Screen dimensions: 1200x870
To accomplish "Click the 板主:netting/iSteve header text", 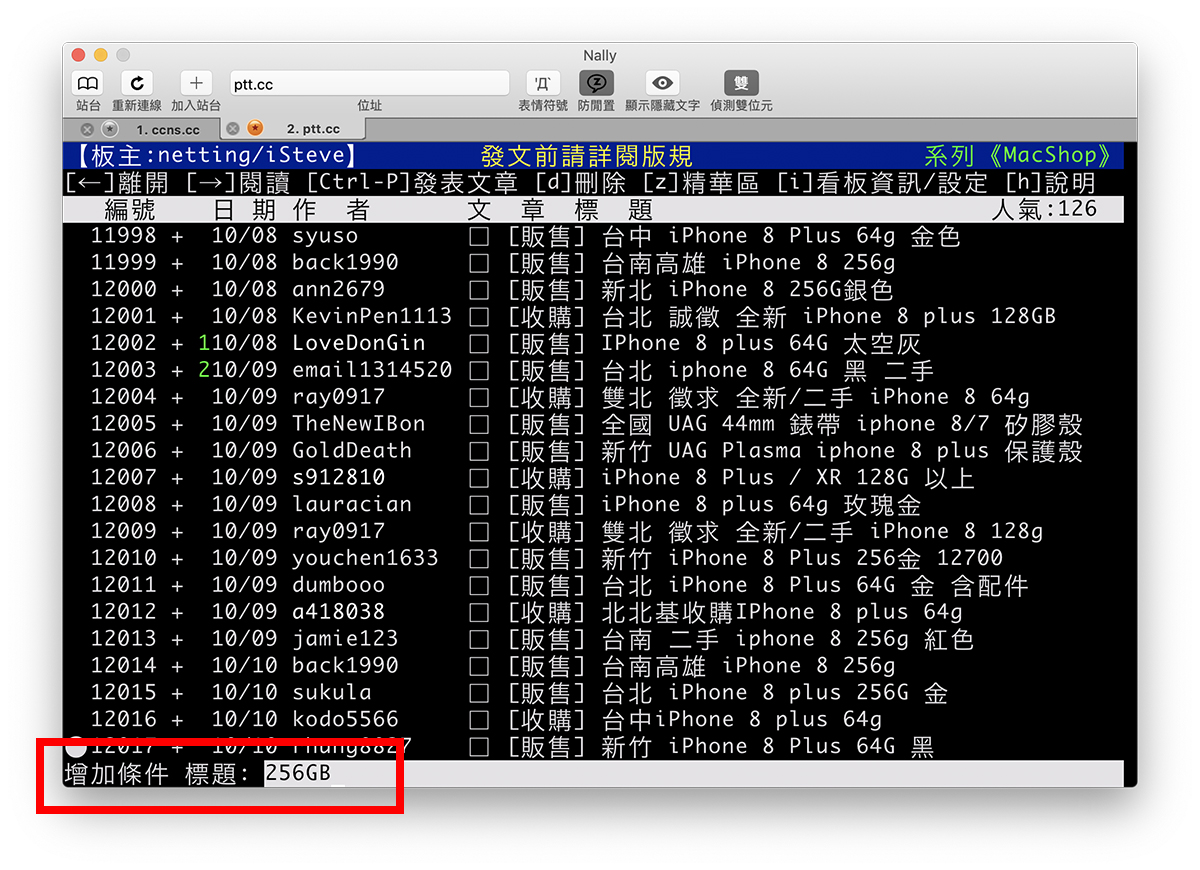I will (216, 156).
